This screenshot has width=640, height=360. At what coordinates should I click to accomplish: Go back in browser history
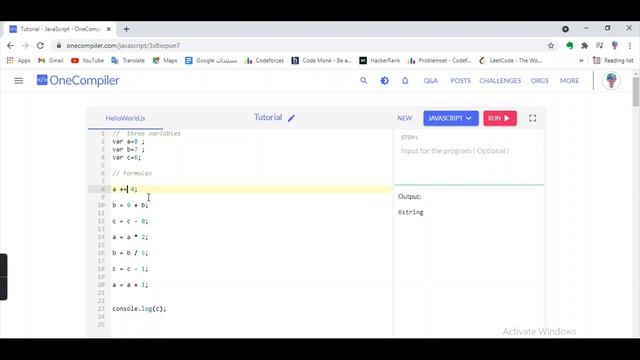click(x=10, y=45)
